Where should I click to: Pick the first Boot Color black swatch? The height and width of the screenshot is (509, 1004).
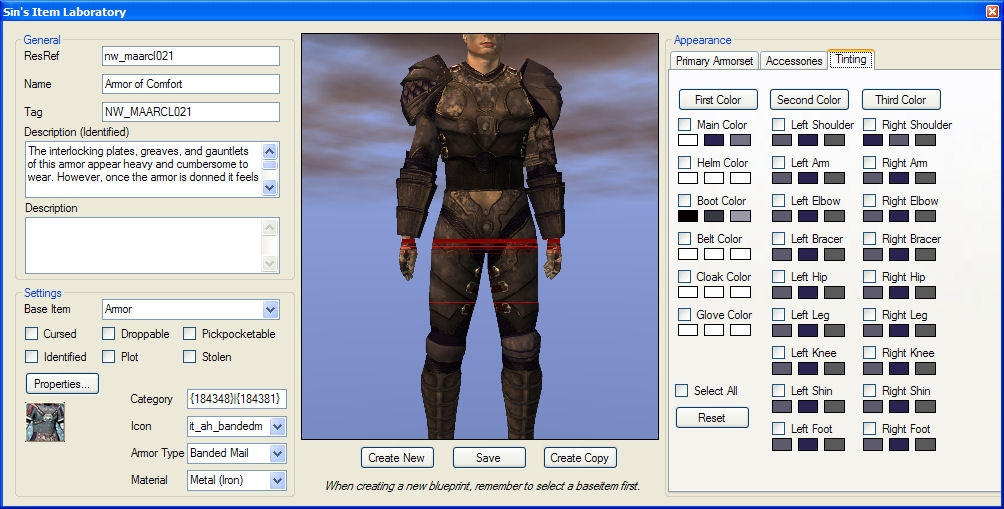(x=688, y=216)
